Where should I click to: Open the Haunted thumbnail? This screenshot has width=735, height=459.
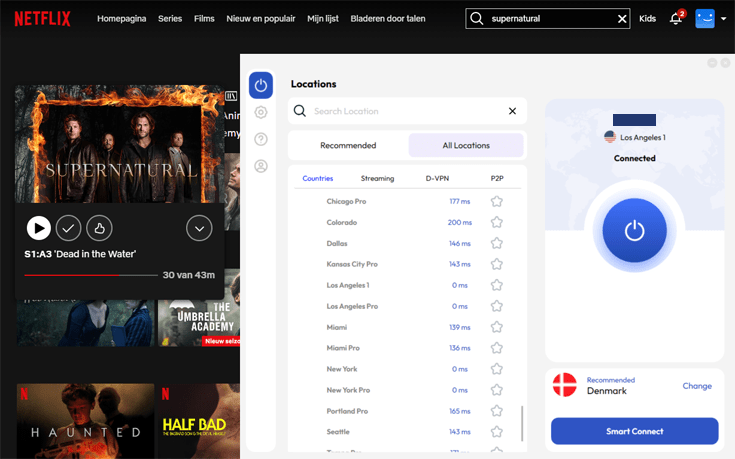[x=85, y=421]
